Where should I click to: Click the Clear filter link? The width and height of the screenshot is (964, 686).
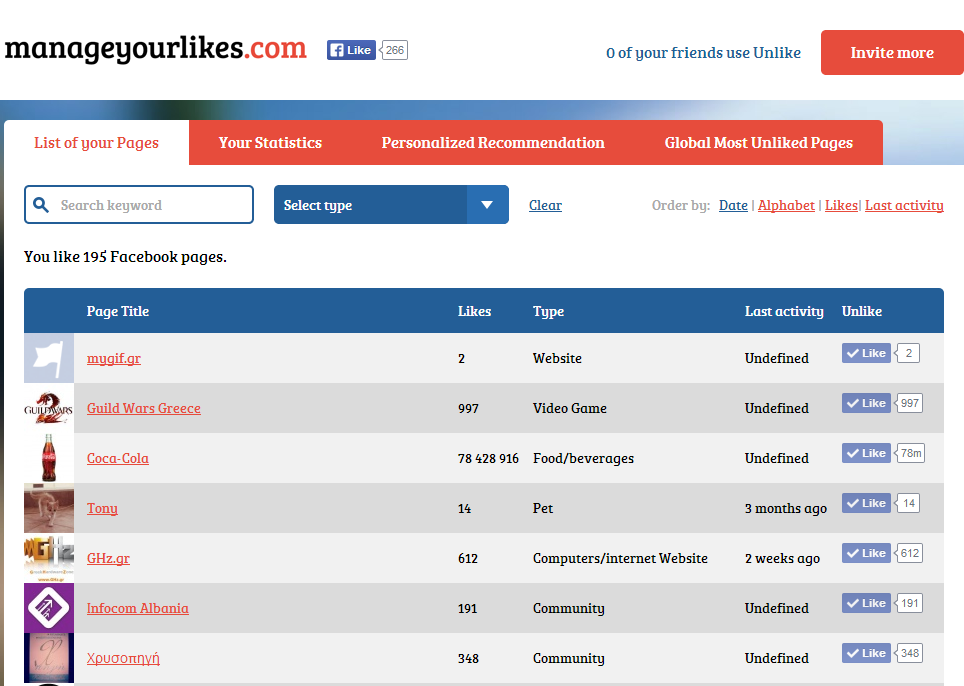(x=545, y=205)
